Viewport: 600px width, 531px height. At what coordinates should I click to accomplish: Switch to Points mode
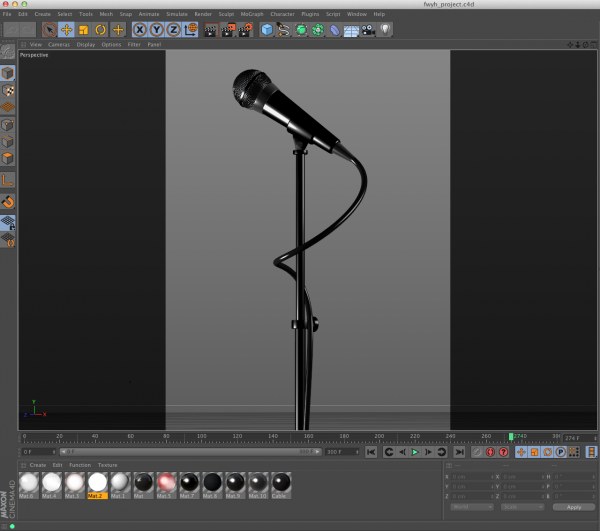pos(8,125)
